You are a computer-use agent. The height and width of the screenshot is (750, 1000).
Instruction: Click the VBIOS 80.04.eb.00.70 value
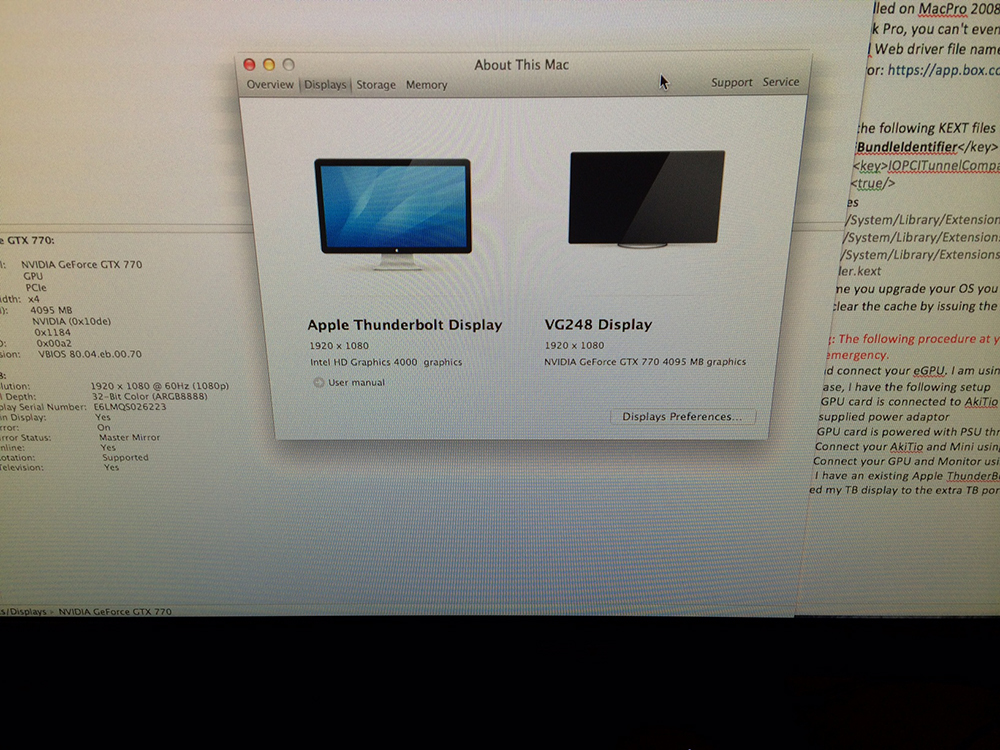pos(90,354)
